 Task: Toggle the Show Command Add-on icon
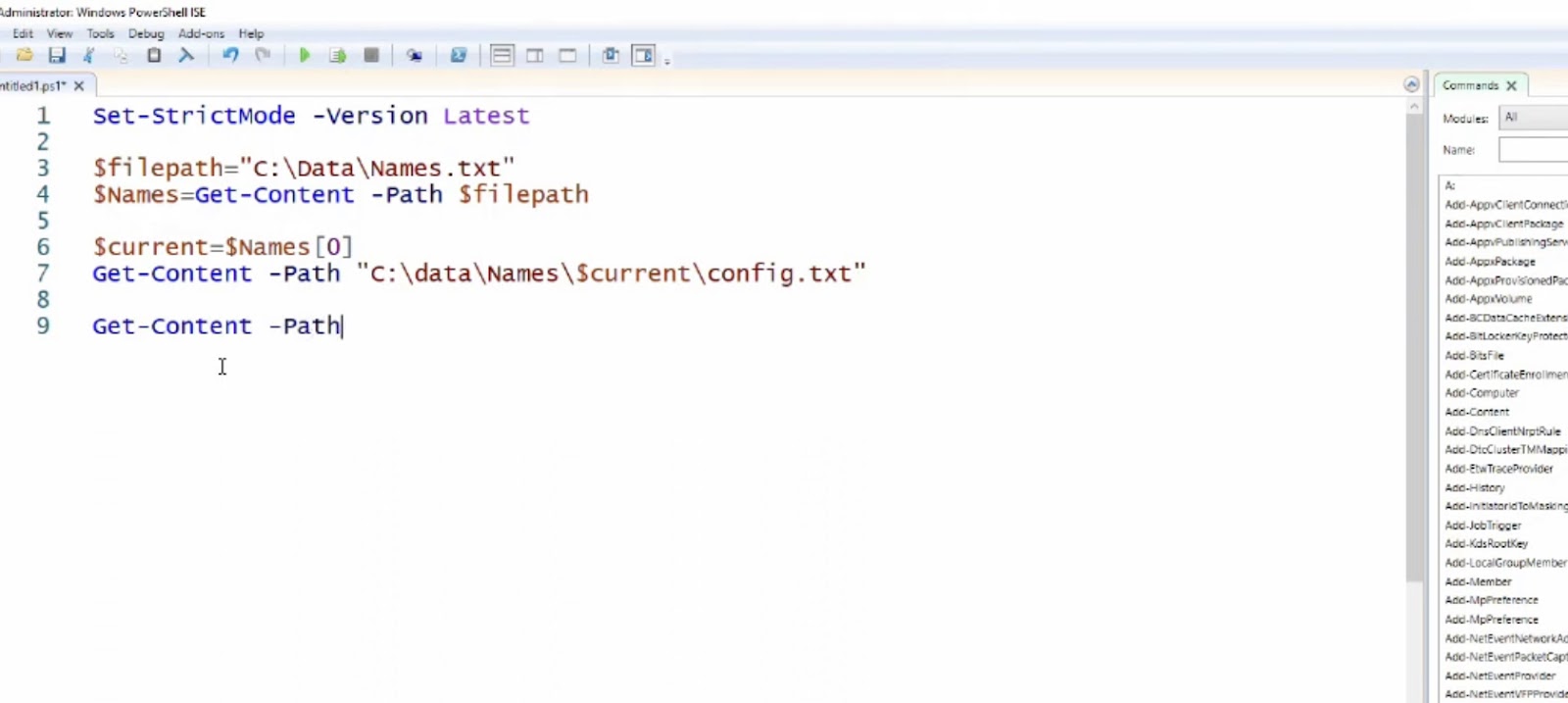[x=644, y=55]
